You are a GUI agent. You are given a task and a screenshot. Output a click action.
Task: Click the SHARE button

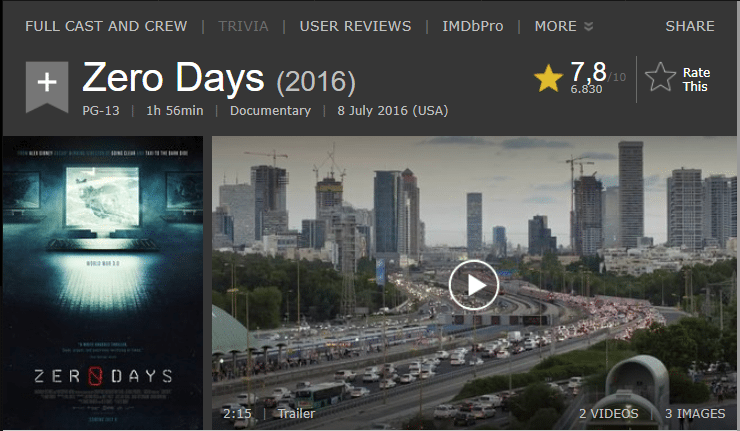pyautogui.click(x=690, y=26)
